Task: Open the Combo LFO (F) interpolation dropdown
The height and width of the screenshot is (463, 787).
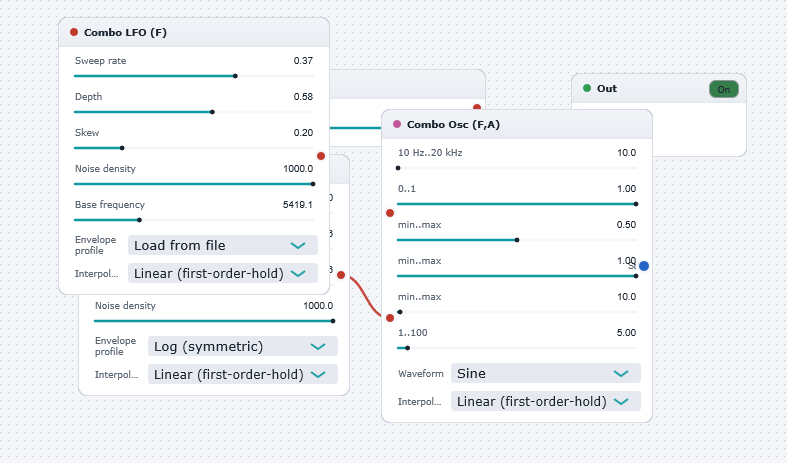Action: coord(223,273)
